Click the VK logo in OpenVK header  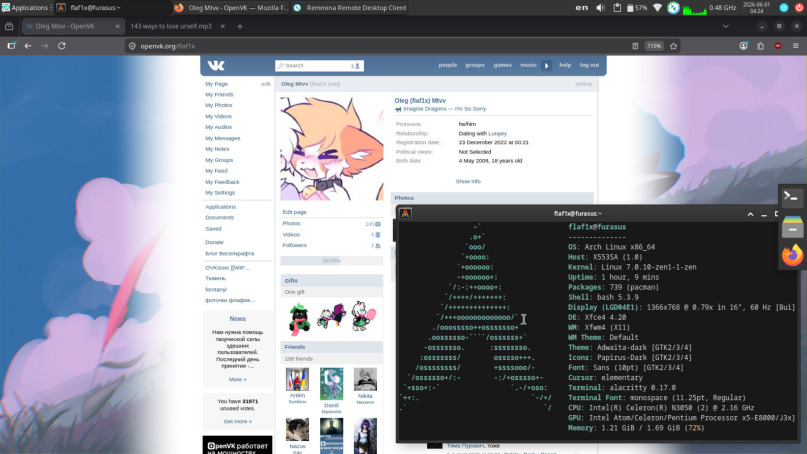tap(216, 65)
